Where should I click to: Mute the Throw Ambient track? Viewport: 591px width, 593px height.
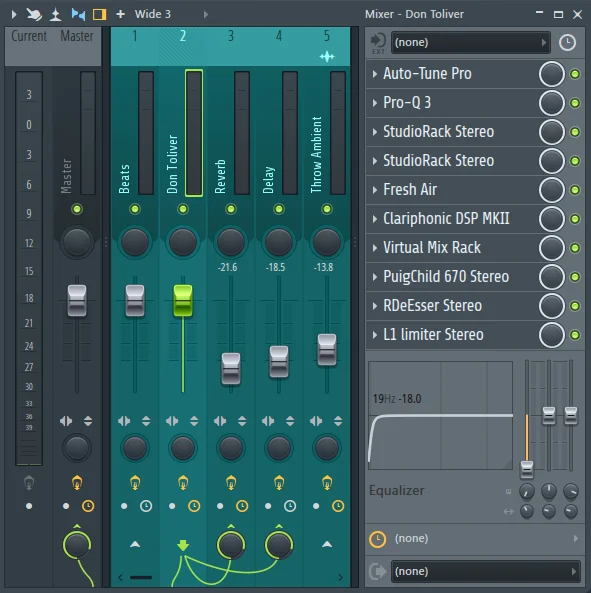tap(327, 209)
